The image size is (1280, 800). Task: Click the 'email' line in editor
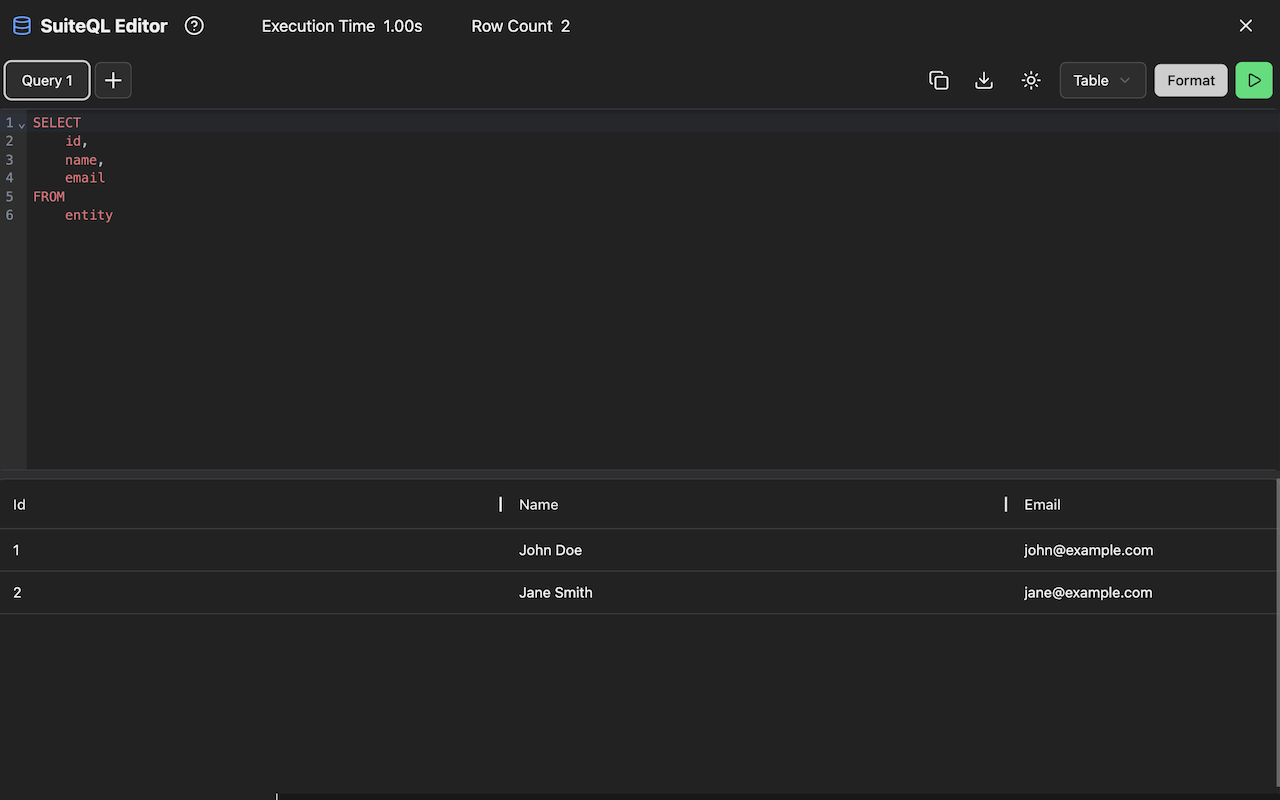(85, 178)
